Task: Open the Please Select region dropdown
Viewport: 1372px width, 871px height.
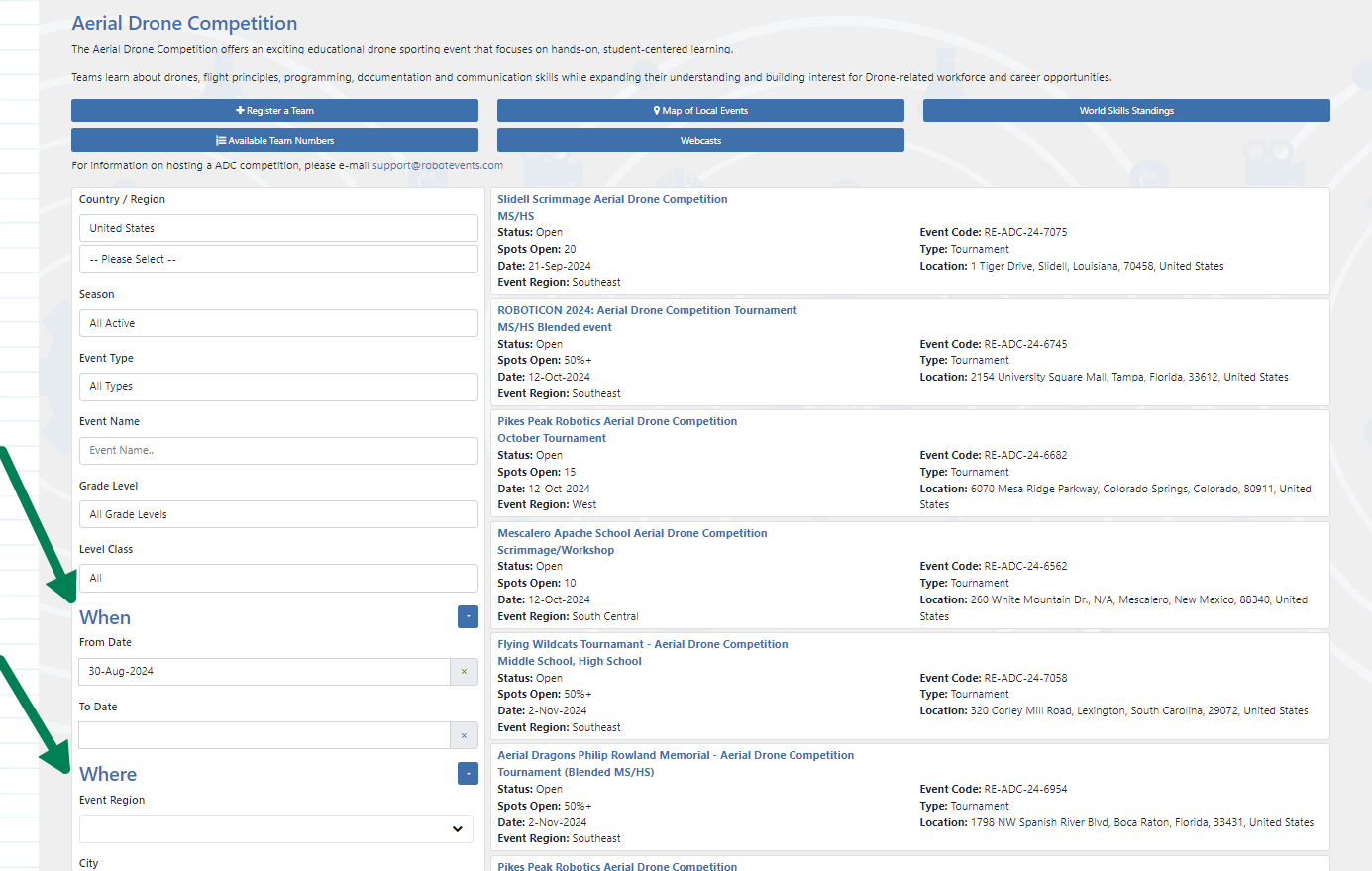Action: pos(278,259)
